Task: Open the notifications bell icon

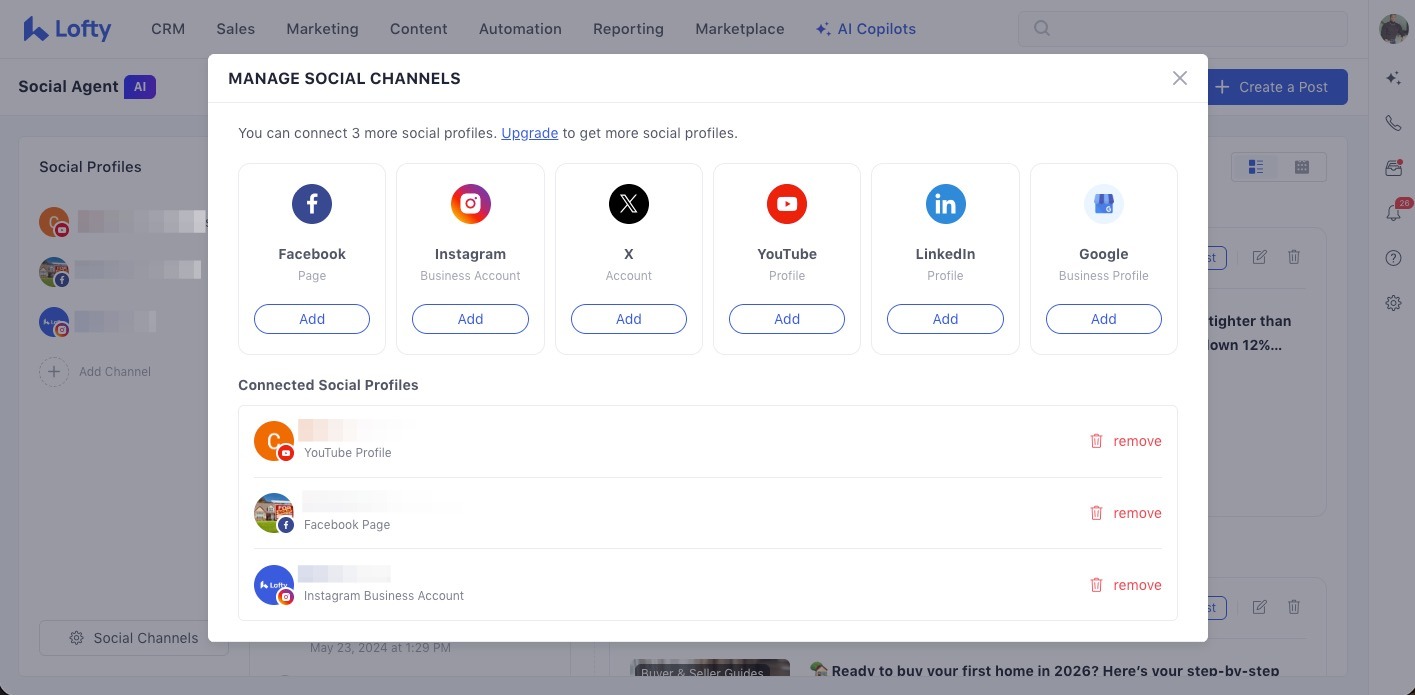Action: tap(1393, 213)
